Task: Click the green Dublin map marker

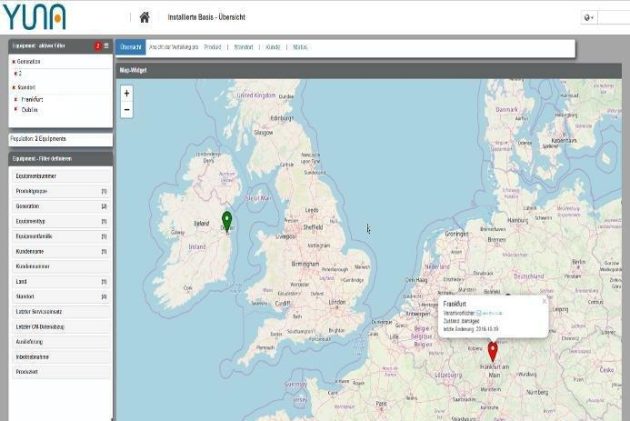Action: [227, 220]
